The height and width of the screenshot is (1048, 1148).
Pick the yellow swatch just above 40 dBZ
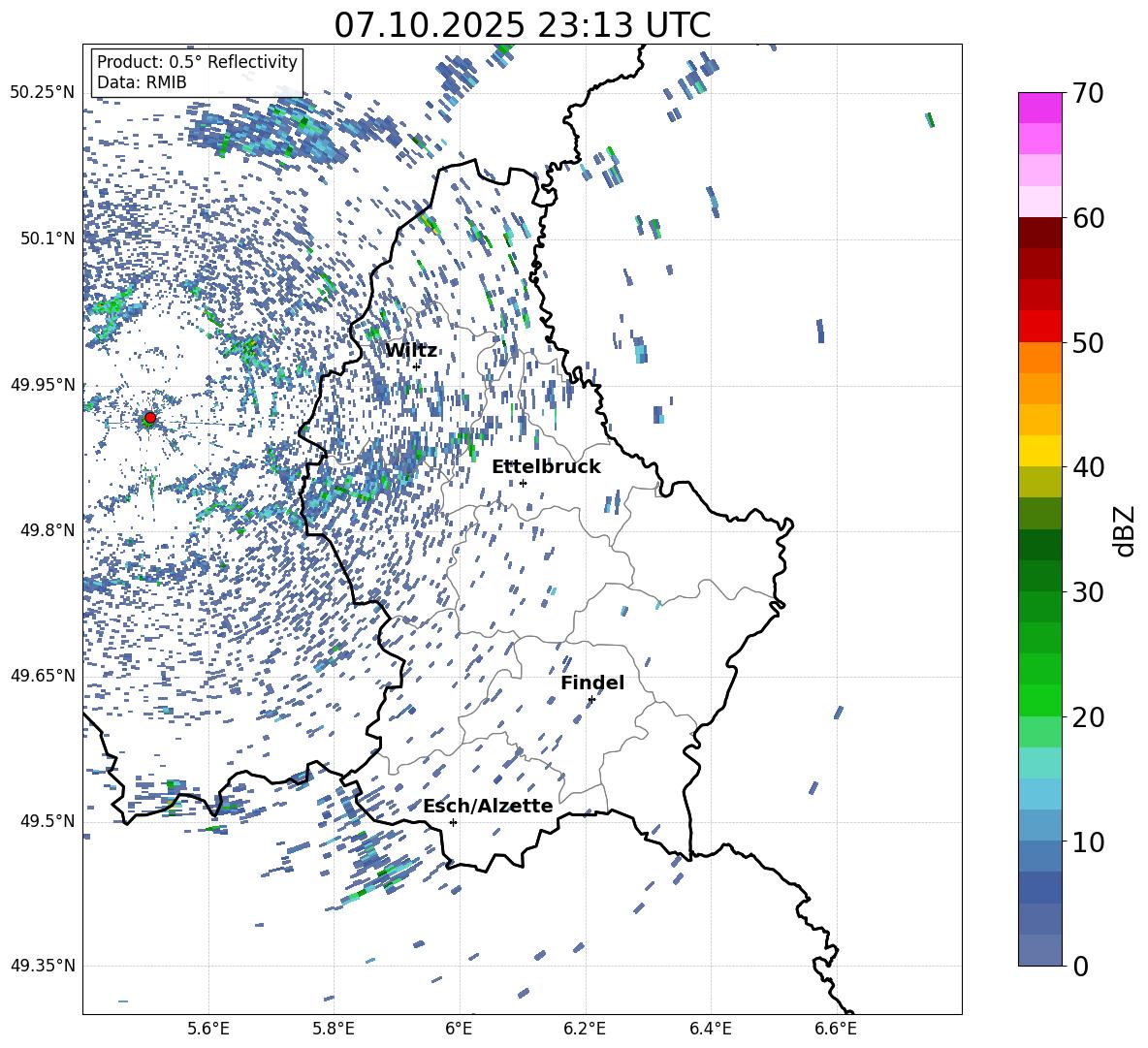pos(1040,451)
